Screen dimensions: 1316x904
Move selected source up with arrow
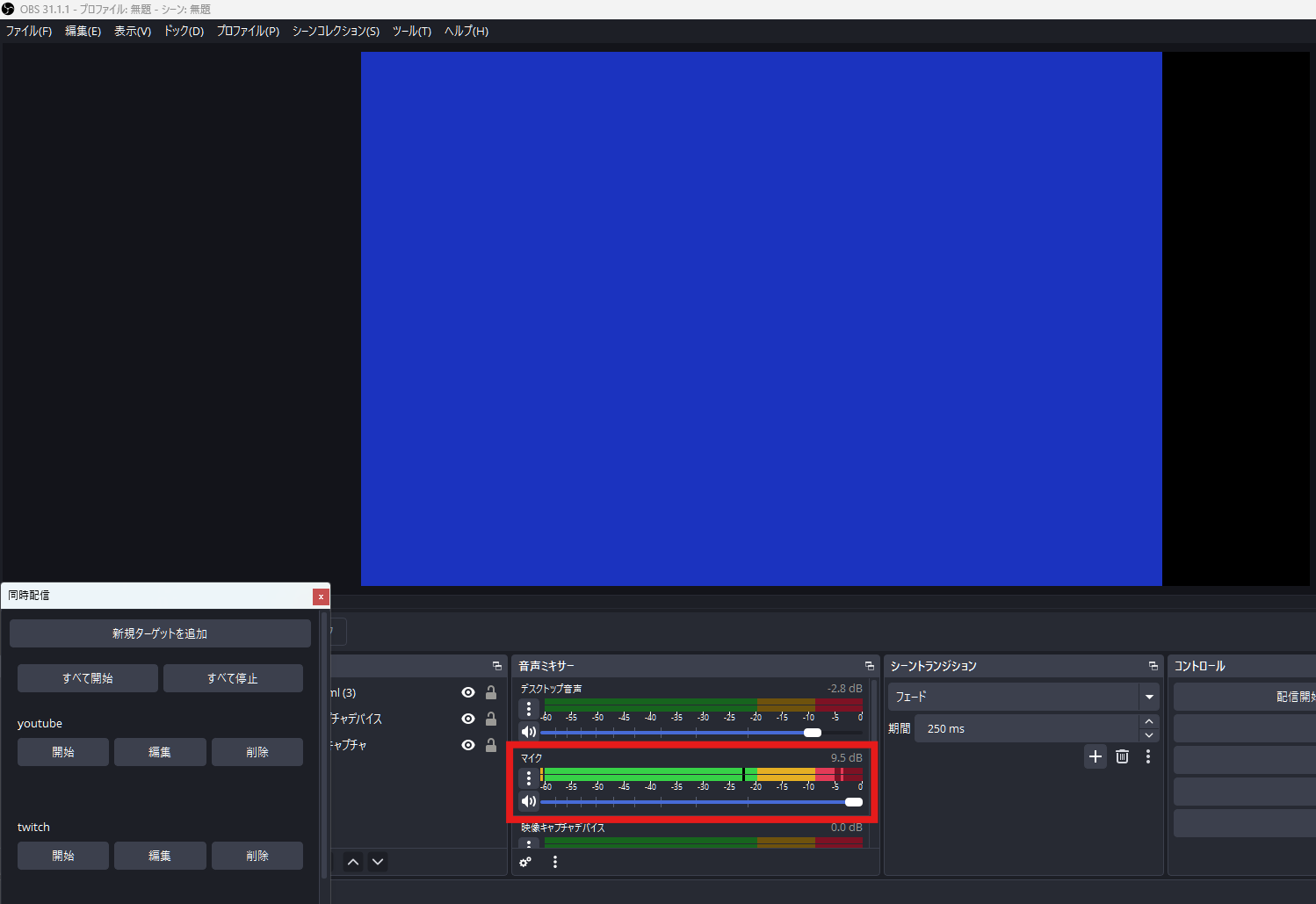tap(353, 862)
